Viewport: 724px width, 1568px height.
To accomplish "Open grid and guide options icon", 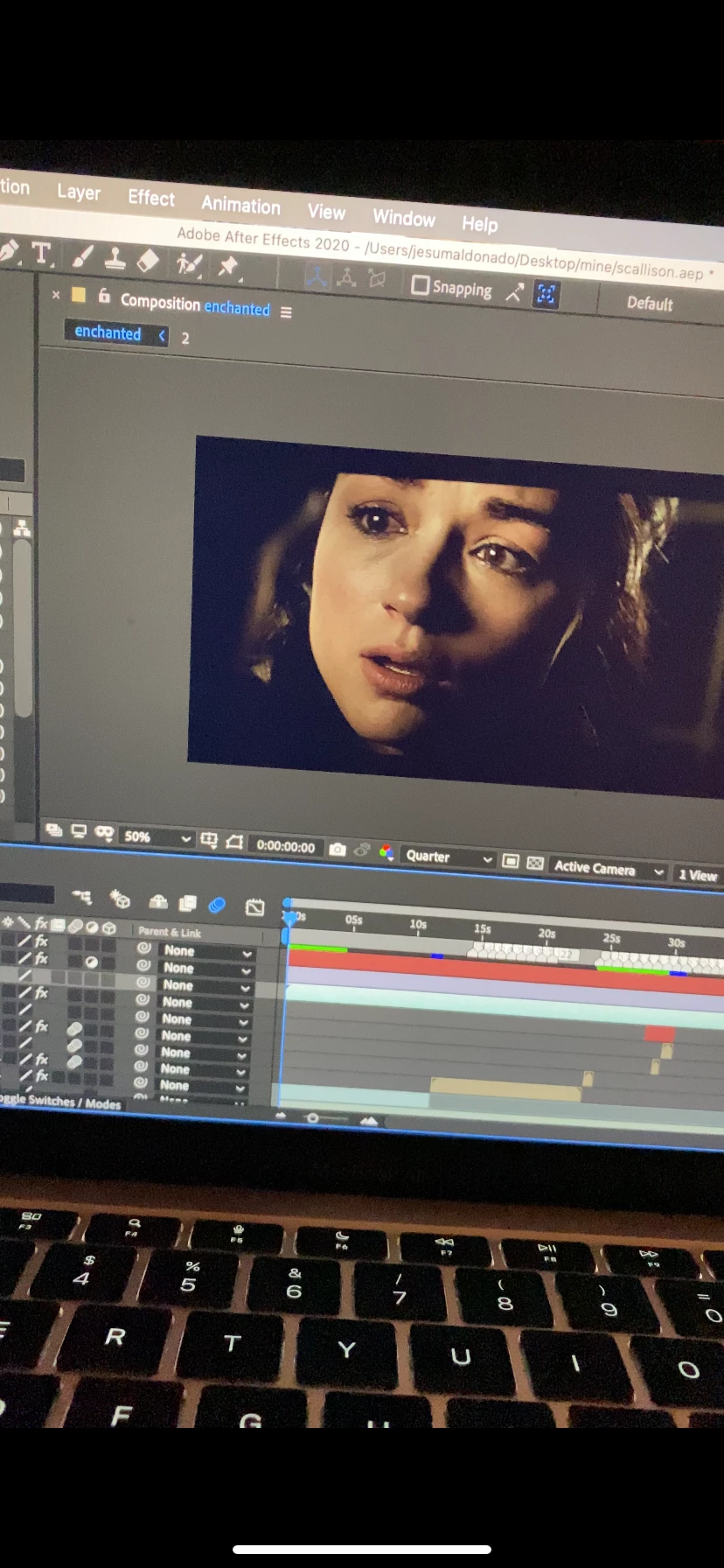I will [x=208, y=840].
